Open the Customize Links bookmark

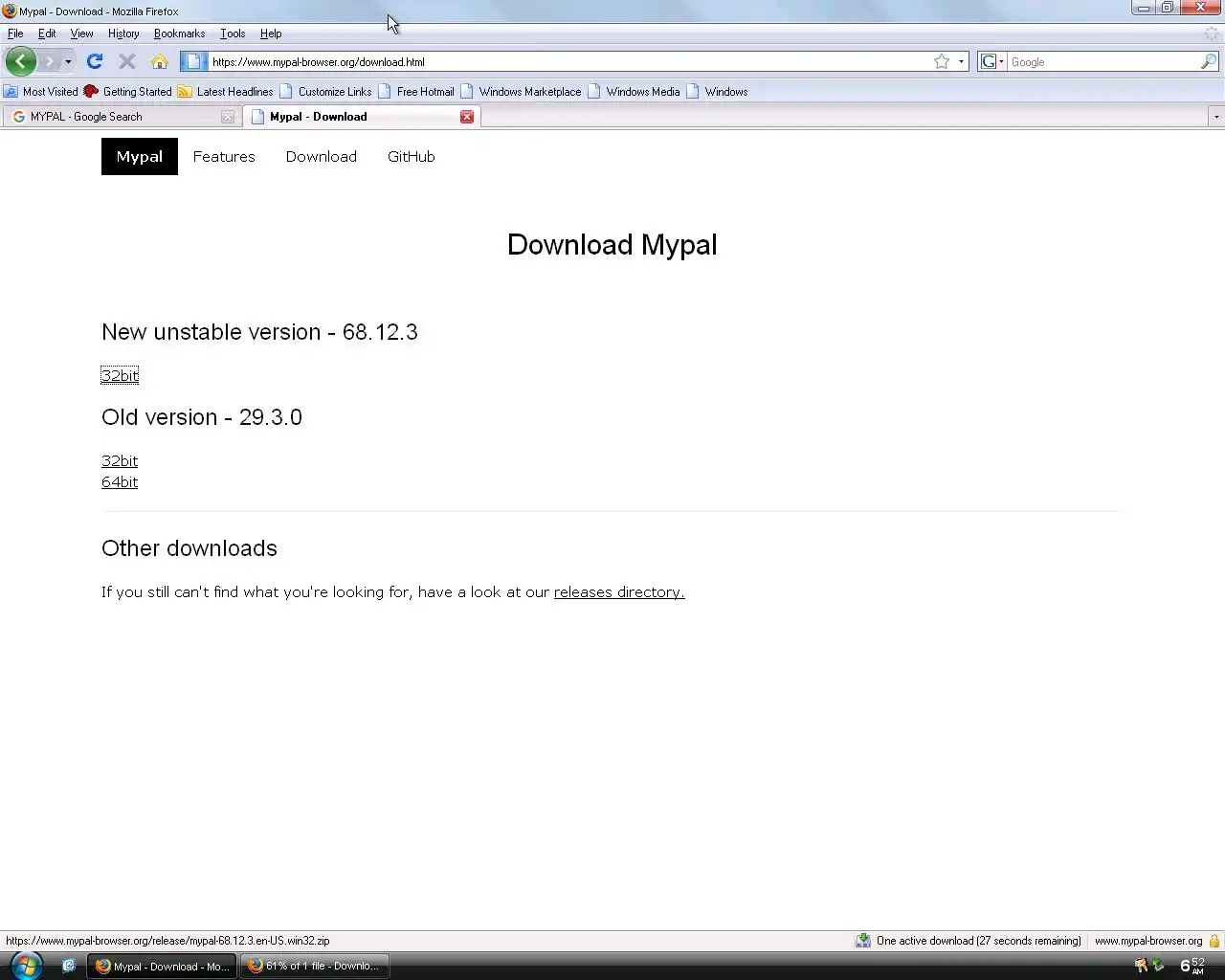(x=325, y=92)
